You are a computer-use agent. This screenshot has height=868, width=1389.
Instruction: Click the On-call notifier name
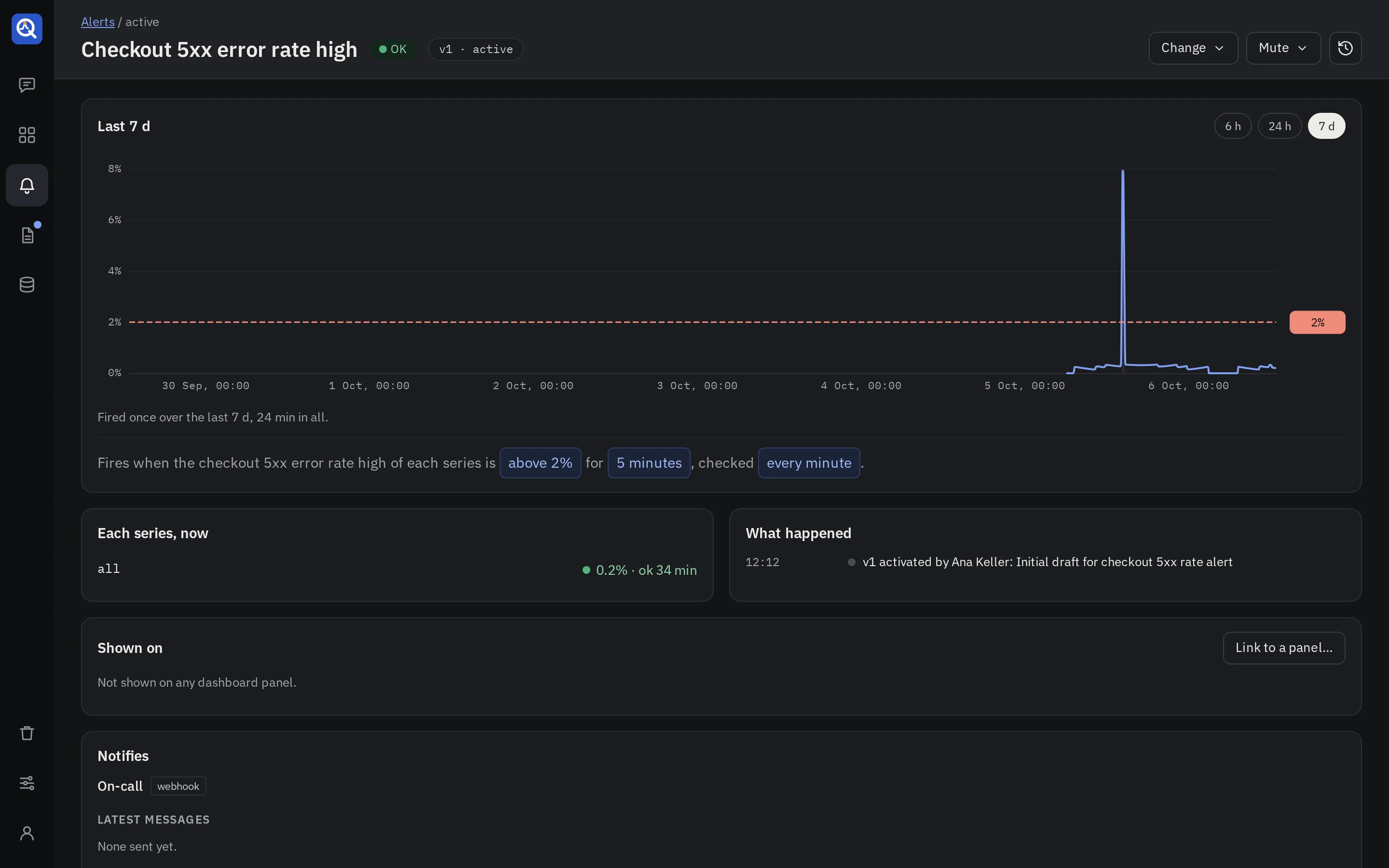(x=120, y=787)
